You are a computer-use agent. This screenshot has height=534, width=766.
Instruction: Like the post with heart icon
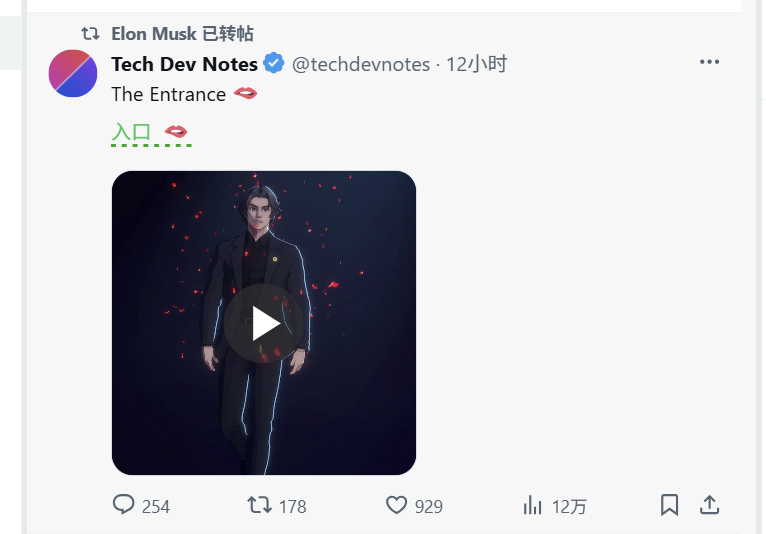click(x=396, y=505)
